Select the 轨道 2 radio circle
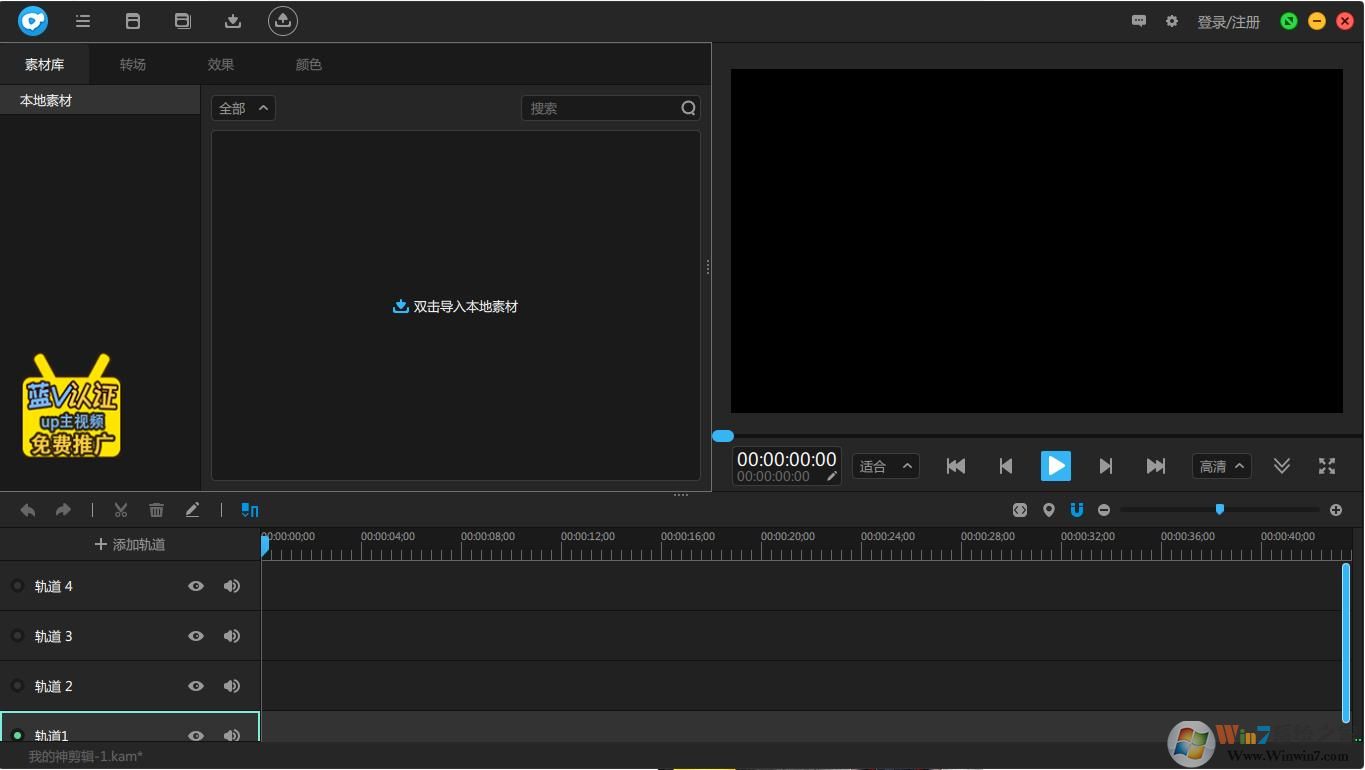The height and width of the screenshot is (770, 1365). click(x=17, y=686)
